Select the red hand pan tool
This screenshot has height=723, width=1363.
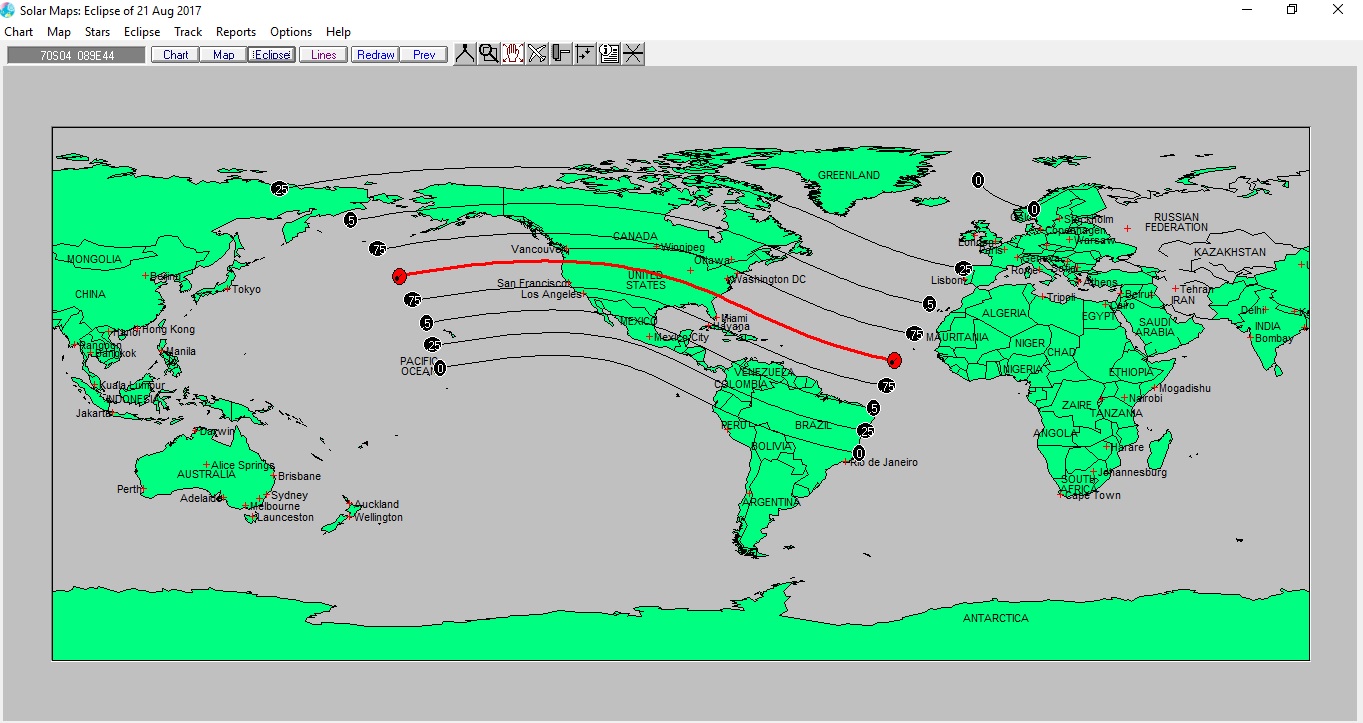[x=513, y=54]
